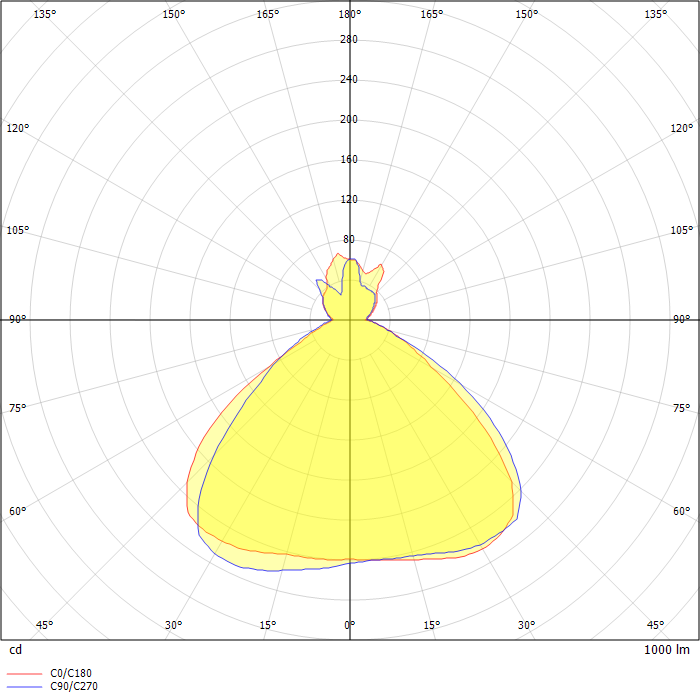The width and height of the screenshot is (700, 700).
Task: Click the top-left 165° angle label
Action: point(267,14)
